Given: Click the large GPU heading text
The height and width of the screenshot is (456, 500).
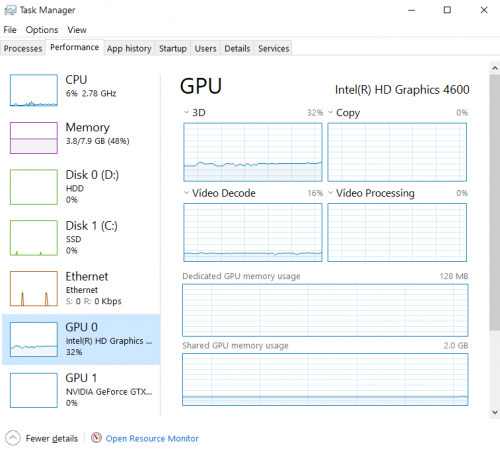Looking at the screenshot, I should click(201, 86).
